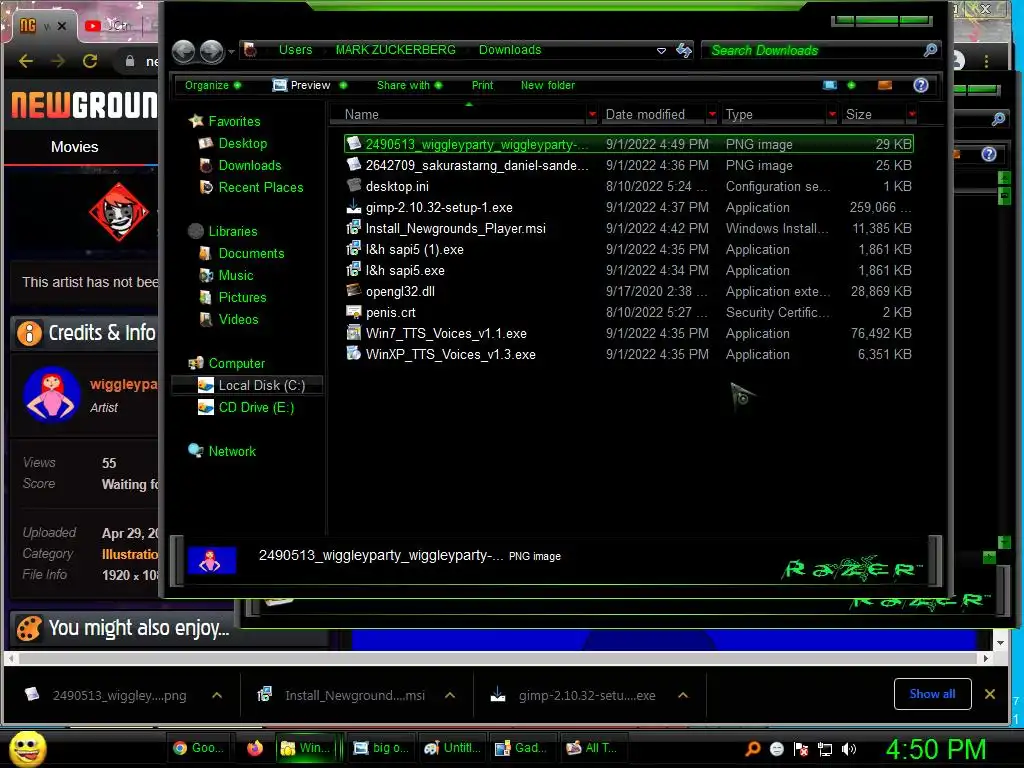
Task: Select WinXP_TTS_Voices_v1.3.exe file icon
Action: [x=353, y=353]
